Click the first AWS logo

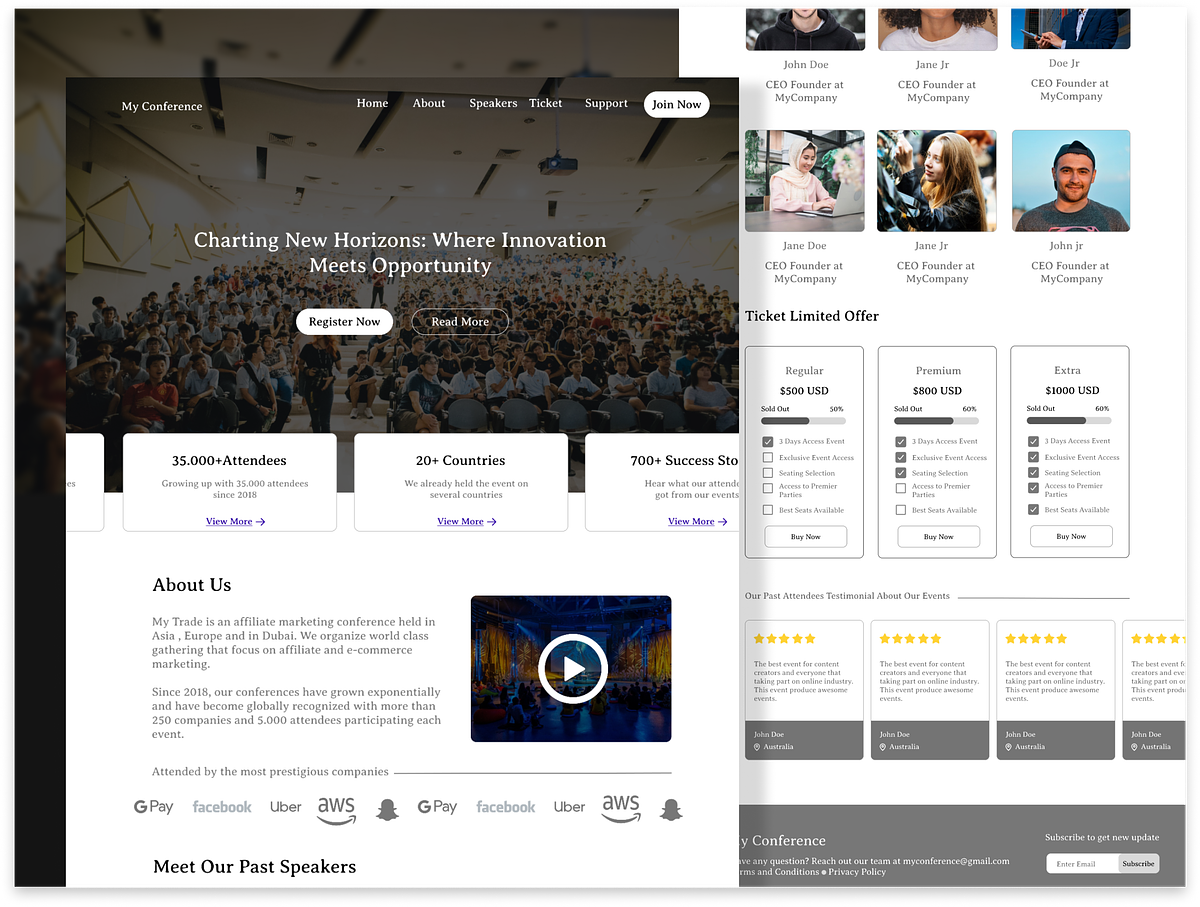(336, 809)
